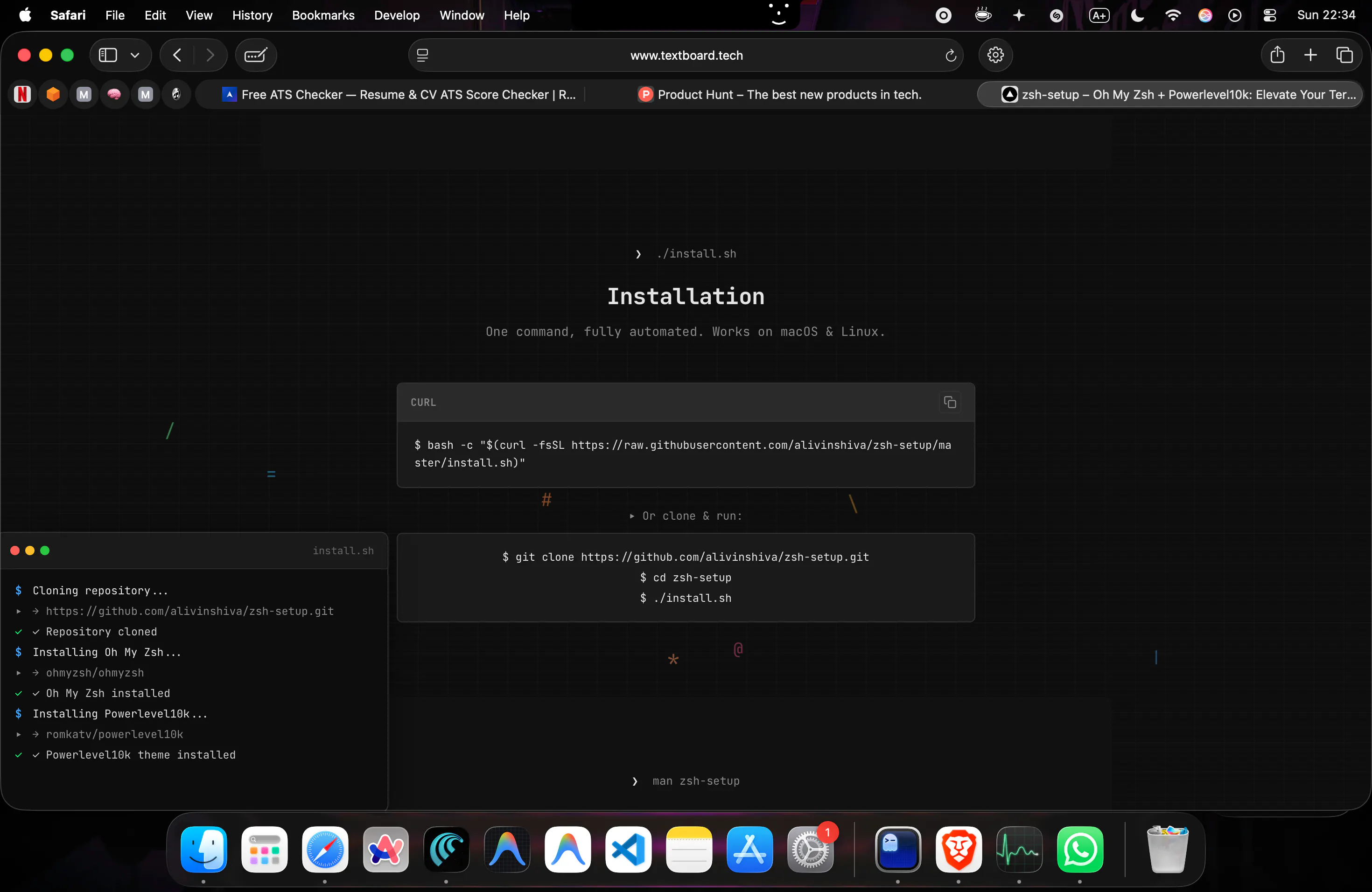Open the page reader menu icon

coord(422,56)
